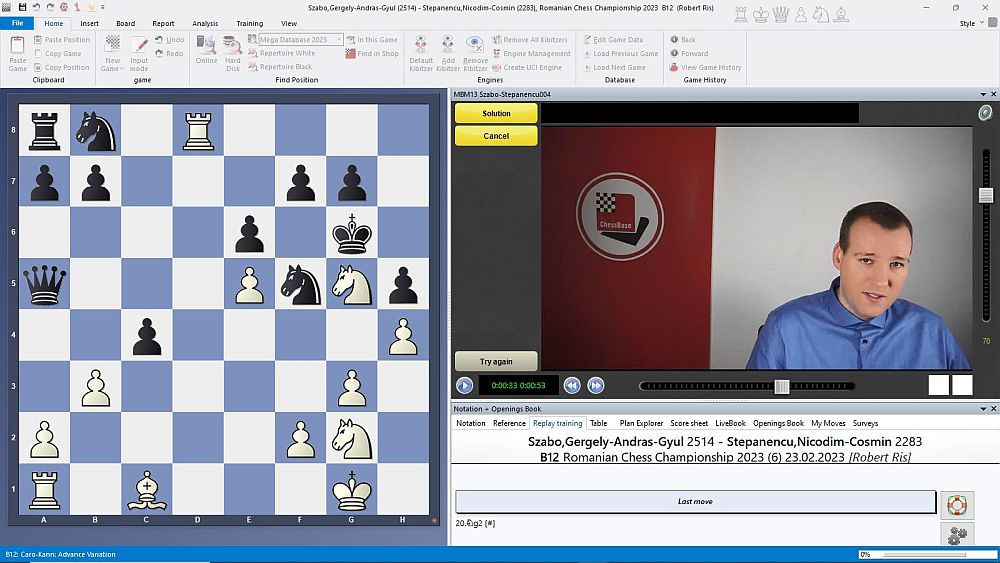The image size is (1000, 563).
Task: Fast-forward the training video
Action: click(x=596, y=385)
